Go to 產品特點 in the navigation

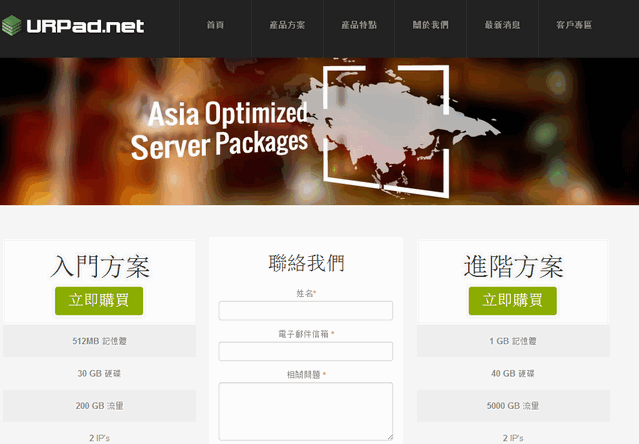[x=359, y=25]
